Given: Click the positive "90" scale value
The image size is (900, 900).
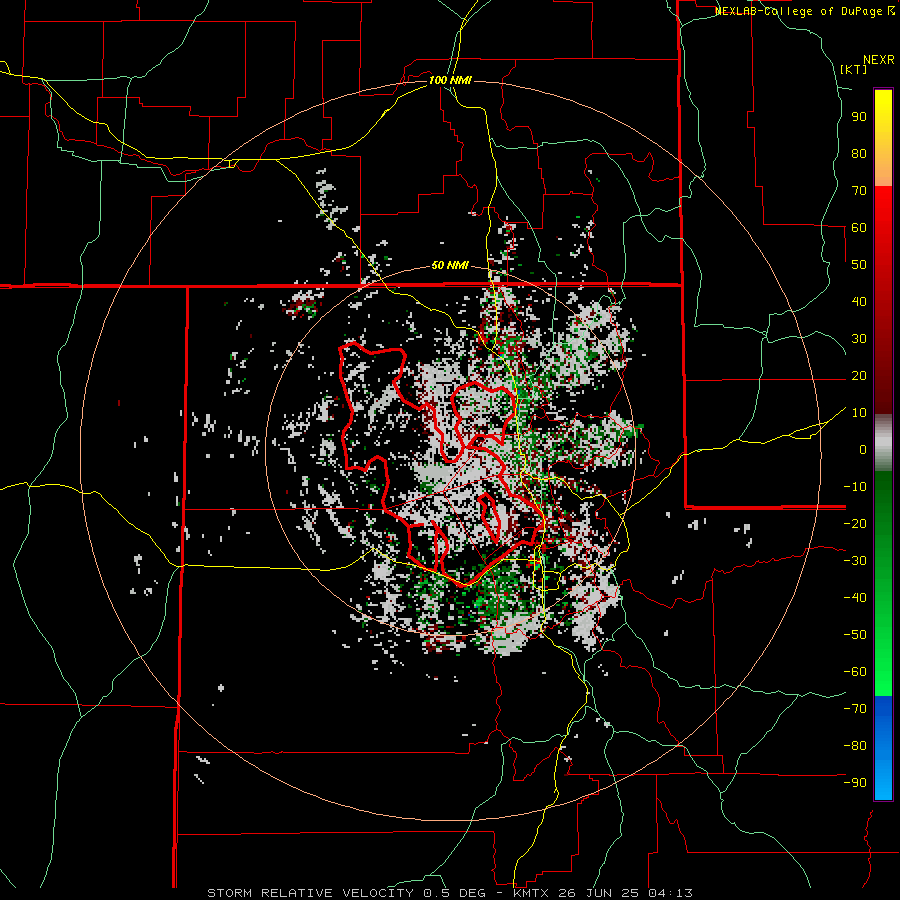Looking at the screenshot, I should point(859,117).
